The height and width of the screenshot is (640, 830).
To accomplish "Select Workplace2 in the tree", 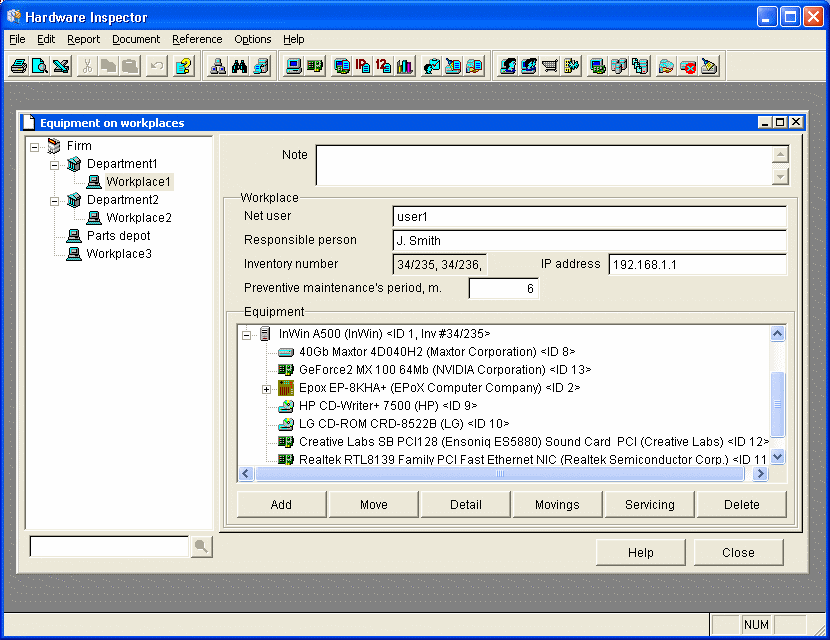I will 139,218.
